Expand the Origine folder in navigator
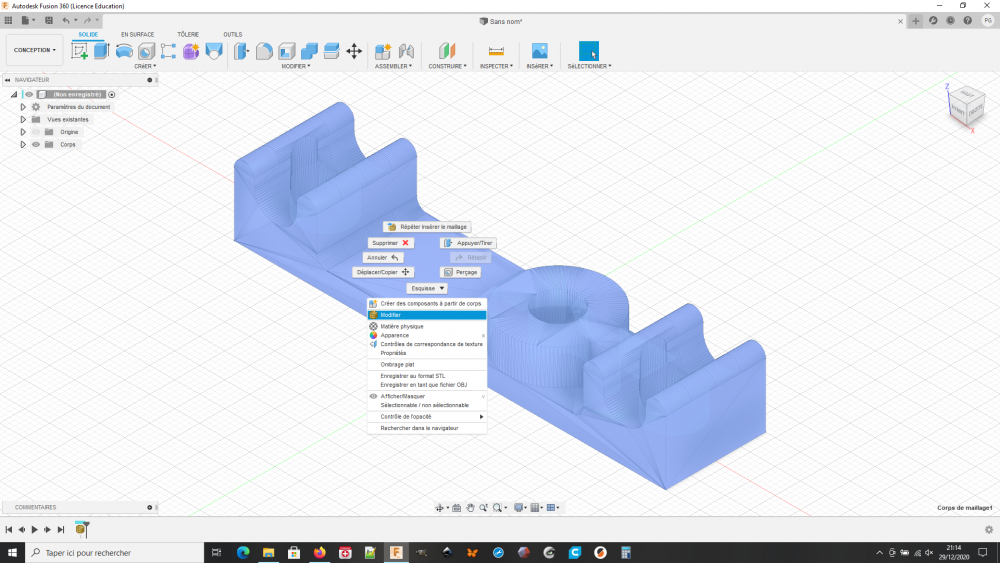1000x563 pixels. 23,132
